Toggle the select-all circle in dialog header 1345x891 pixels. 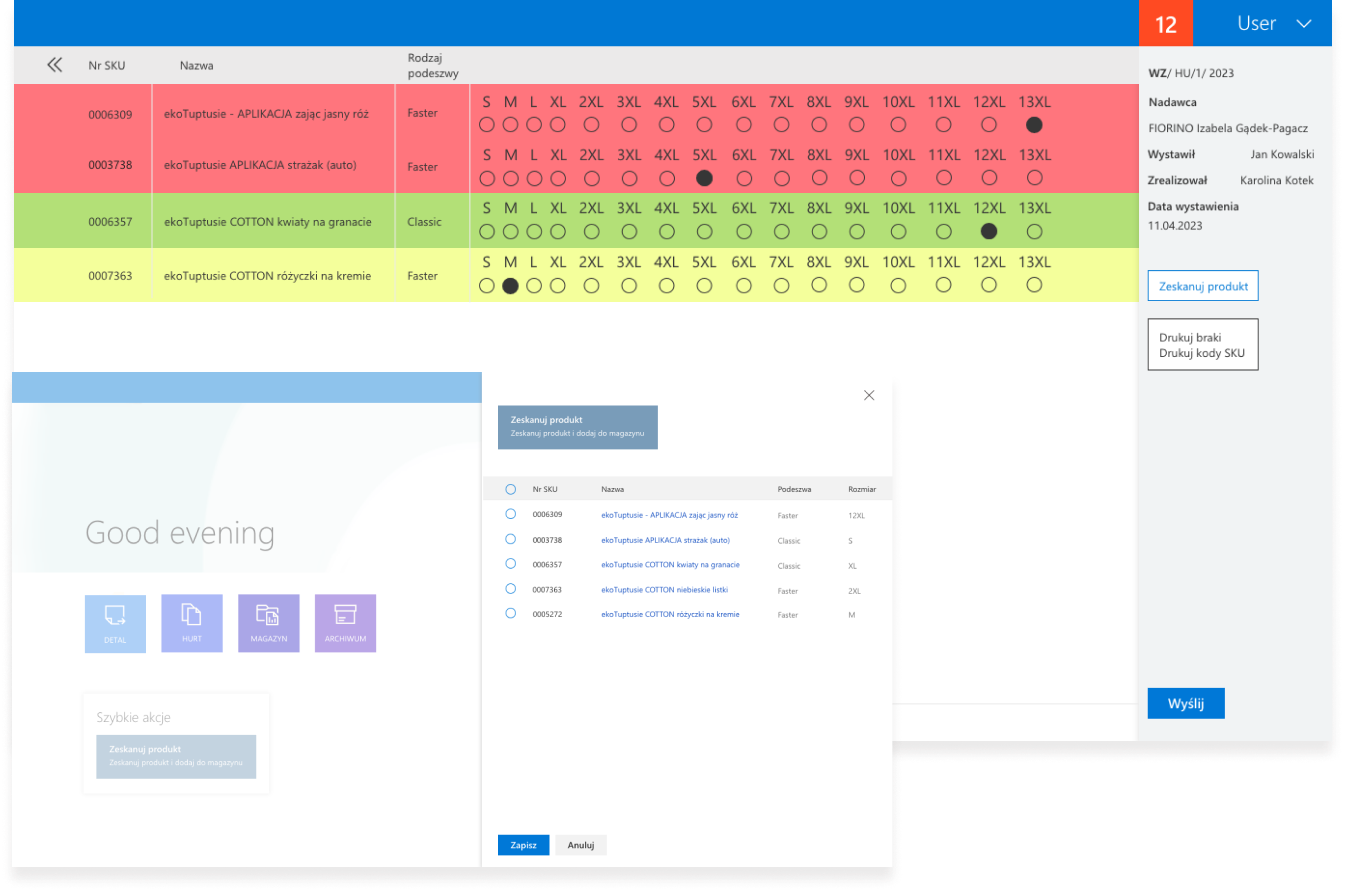[510, 490]
